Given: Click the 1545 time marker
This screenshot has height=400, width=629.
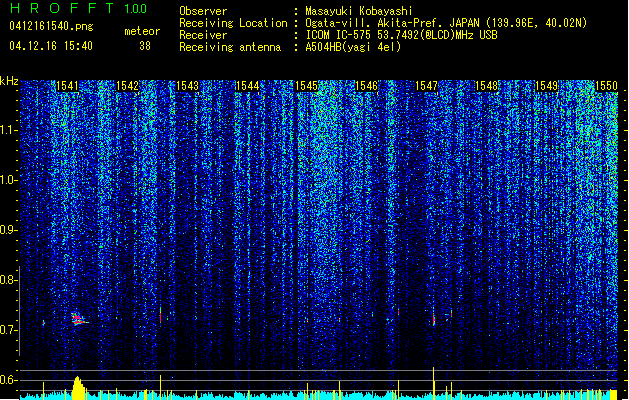Looking at the screenshot, I should [307, 86].
